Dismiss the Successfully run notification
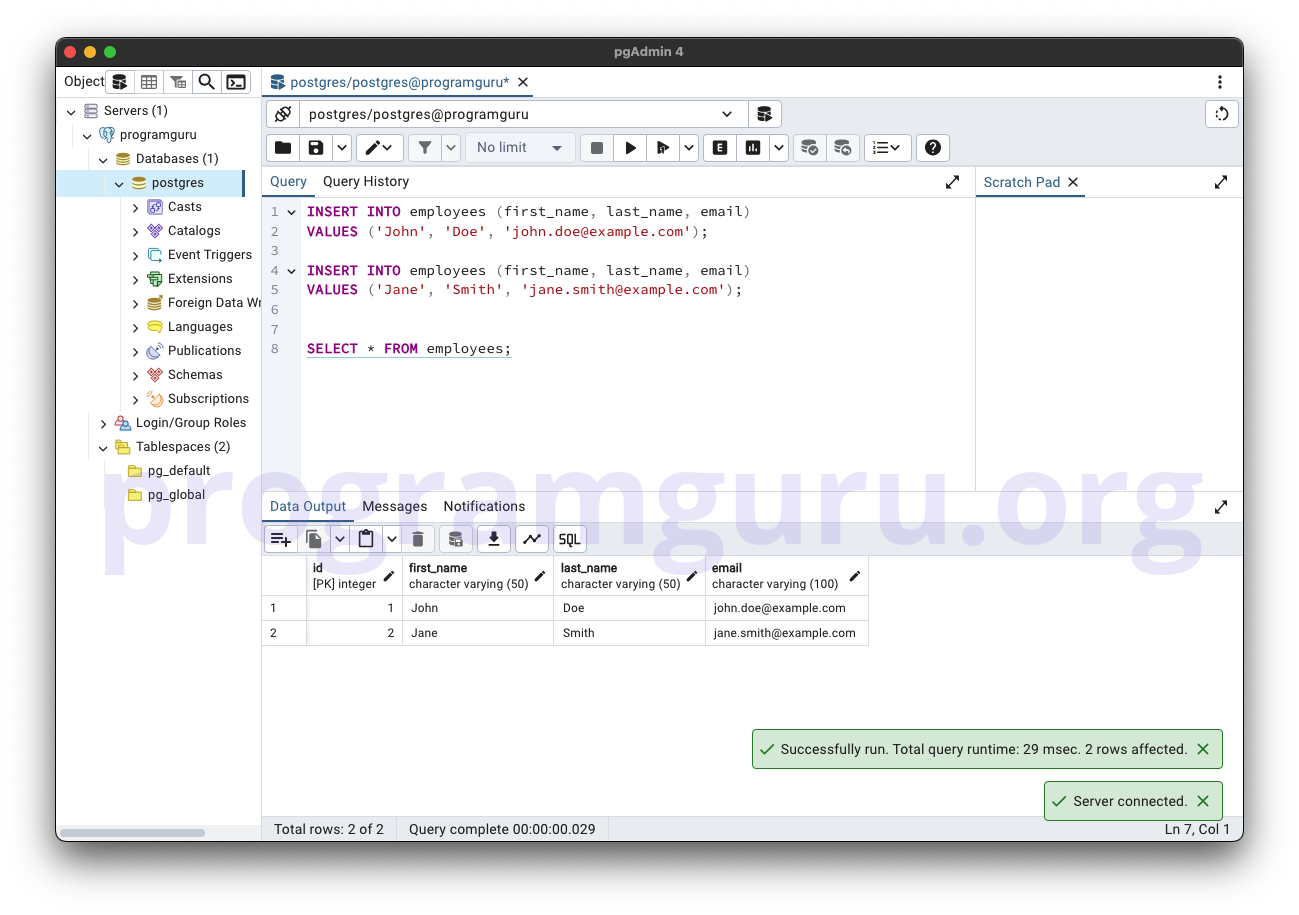The height and width of the screenshot is (915, 1299). point(1203,749)
